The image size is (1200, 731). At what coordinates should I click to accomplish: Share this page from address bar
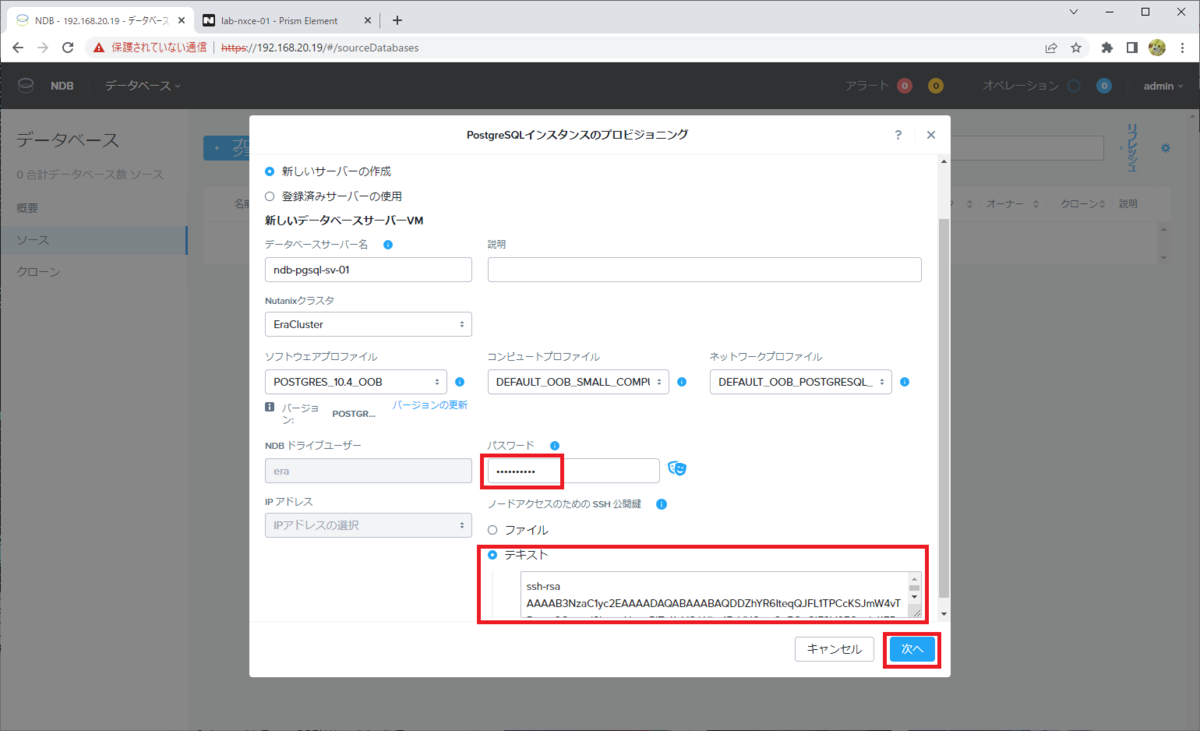coord(1051,47)
